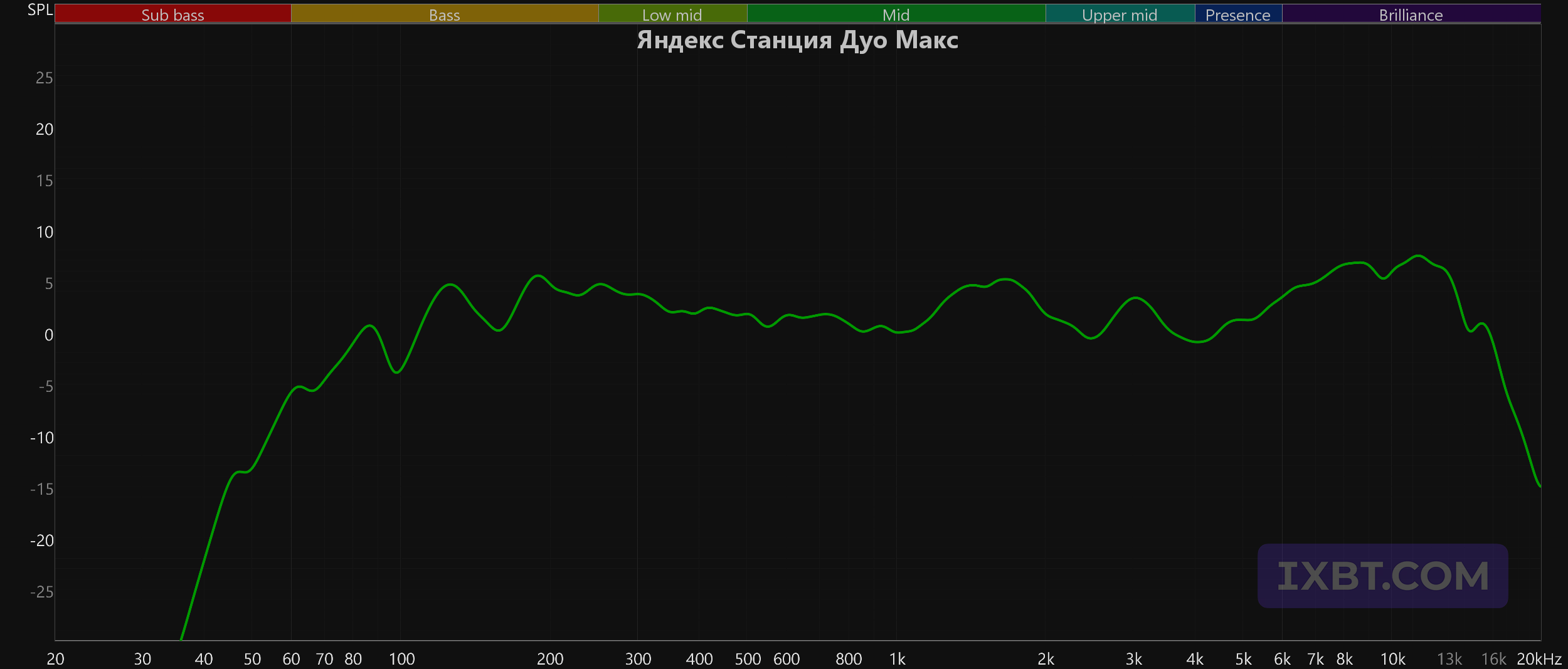
Task: Click the 600 Hz frequency tick label
Action: click(x=787, y=659)
